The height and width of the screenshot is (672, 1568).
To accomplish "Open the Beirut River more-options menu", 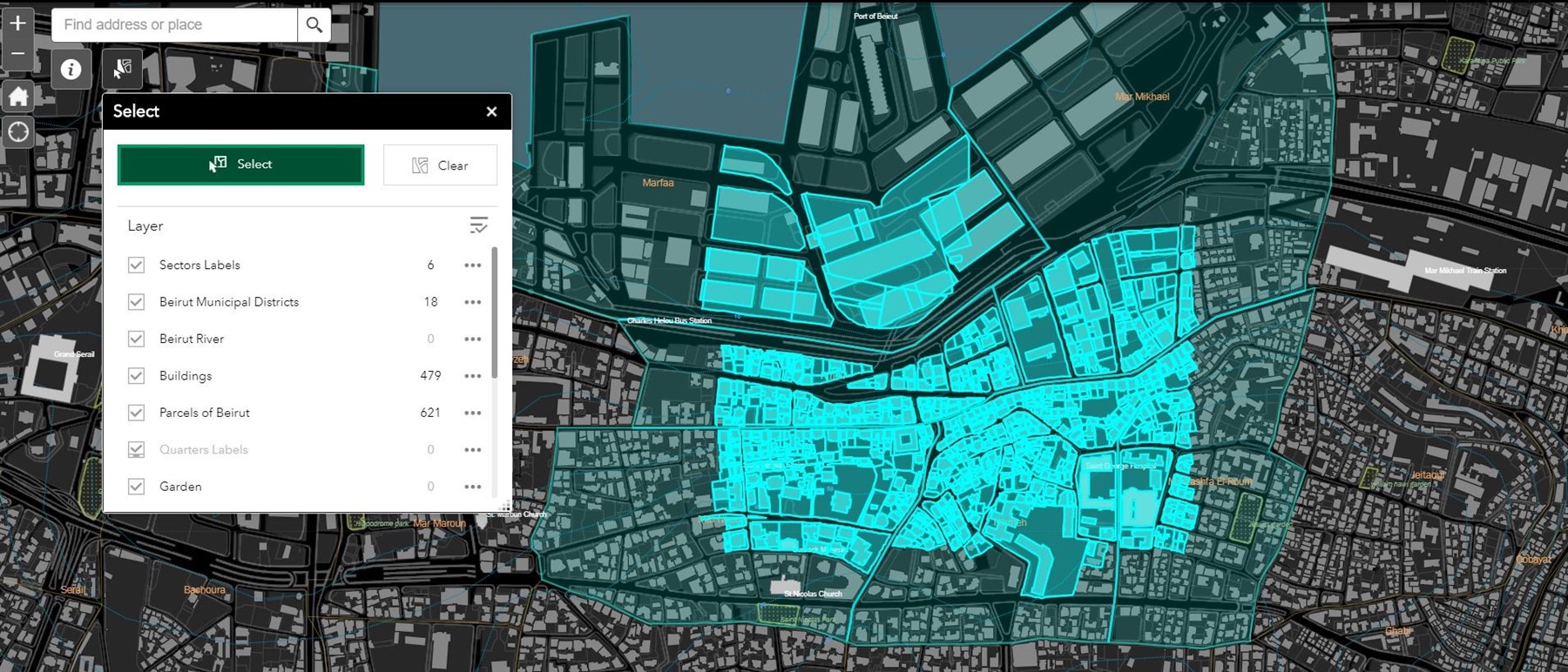I will coord(473,339).
